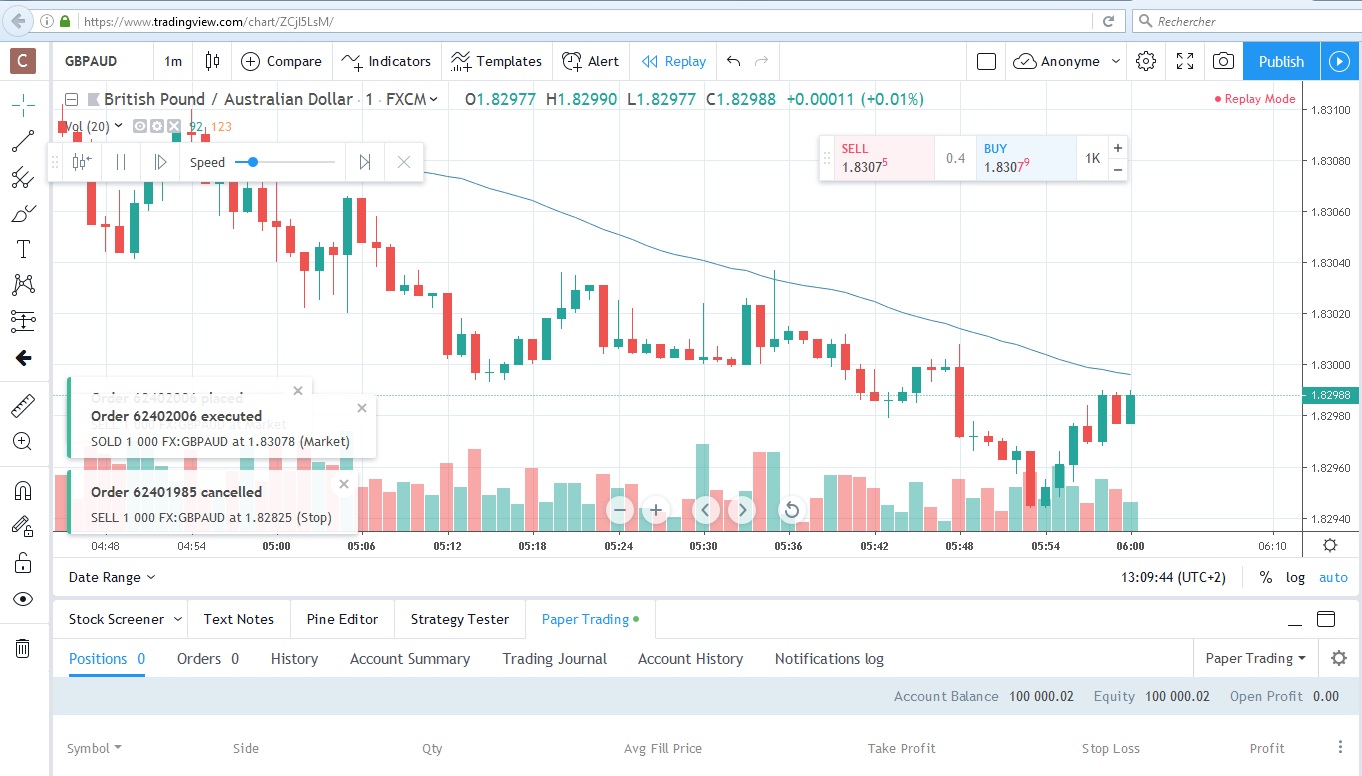The width and height of the screenshot is (1362, 776).
Task: Toggle stay in drawing mode pencil-lock
Action: pyautogui.click(x=22, y=526)
